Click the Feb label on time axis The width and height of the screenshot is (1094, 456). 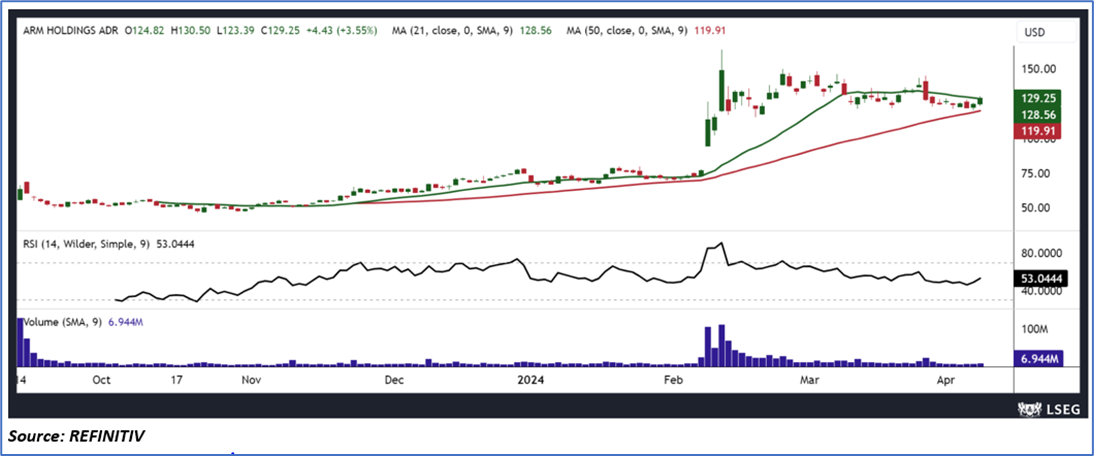(674, 380)
